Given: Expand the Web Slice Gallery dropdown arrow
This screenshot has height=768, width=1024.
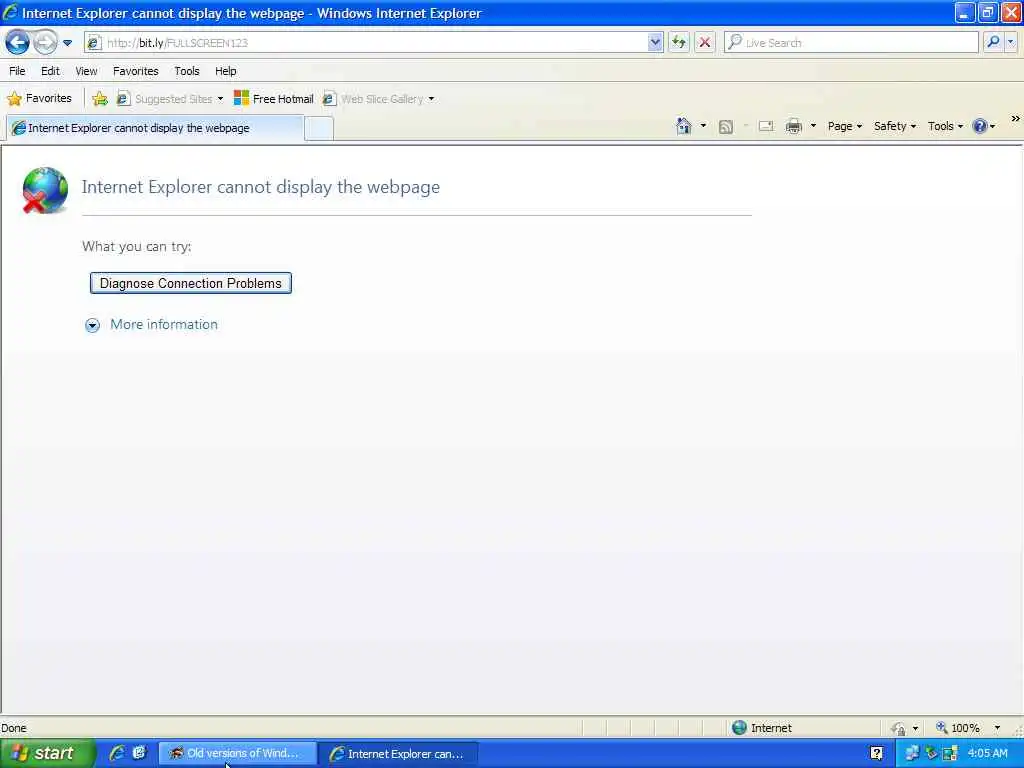Looking at the screenshot, I should (x=431, y=99).
